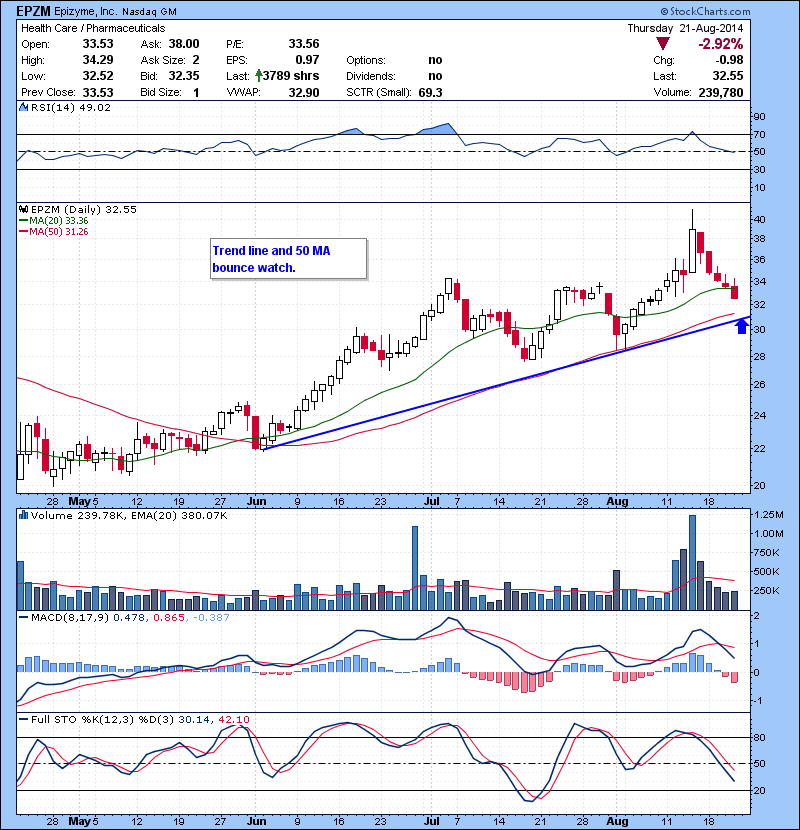The width and height of the screenshot is (800, 830).
Task: Click the Ask price 38.00
Action: tap(184, 43)
